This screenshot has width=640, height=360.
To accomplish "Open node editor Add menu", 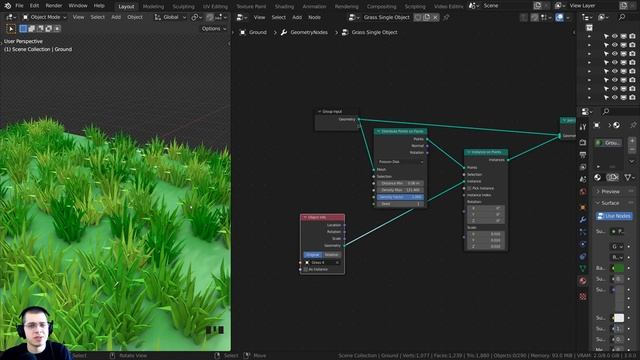I will tap(297, 17).
